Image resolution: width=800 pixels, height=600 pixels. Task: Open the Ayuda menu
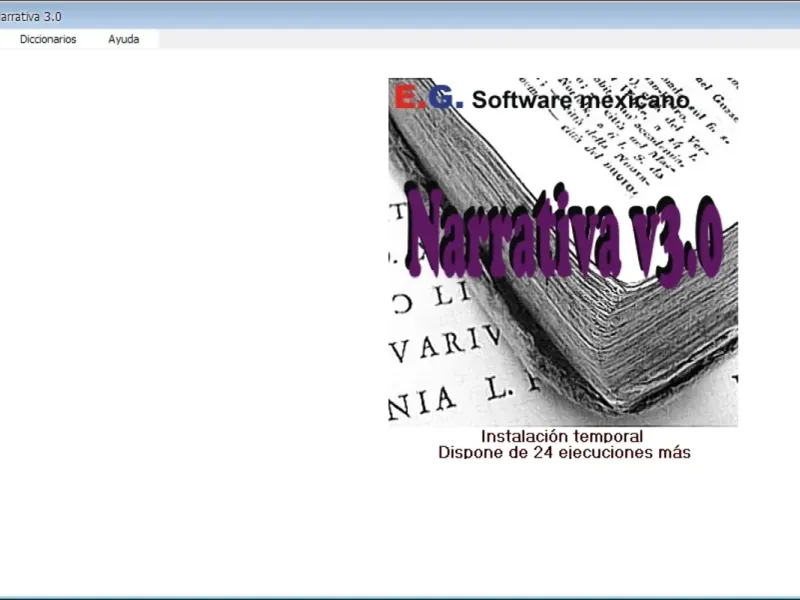click(123, 39)
